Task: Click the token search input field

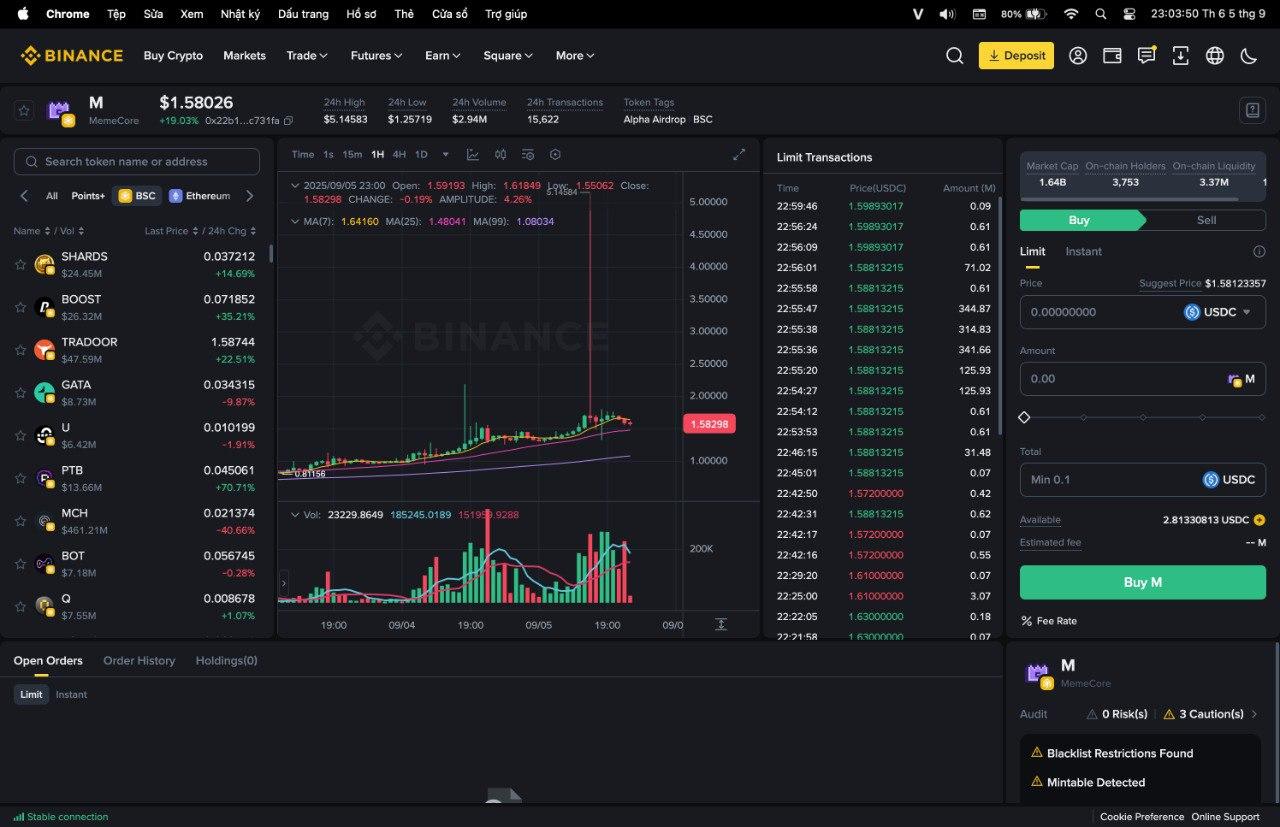Action: pyautogui.click(x=137, y=162)
